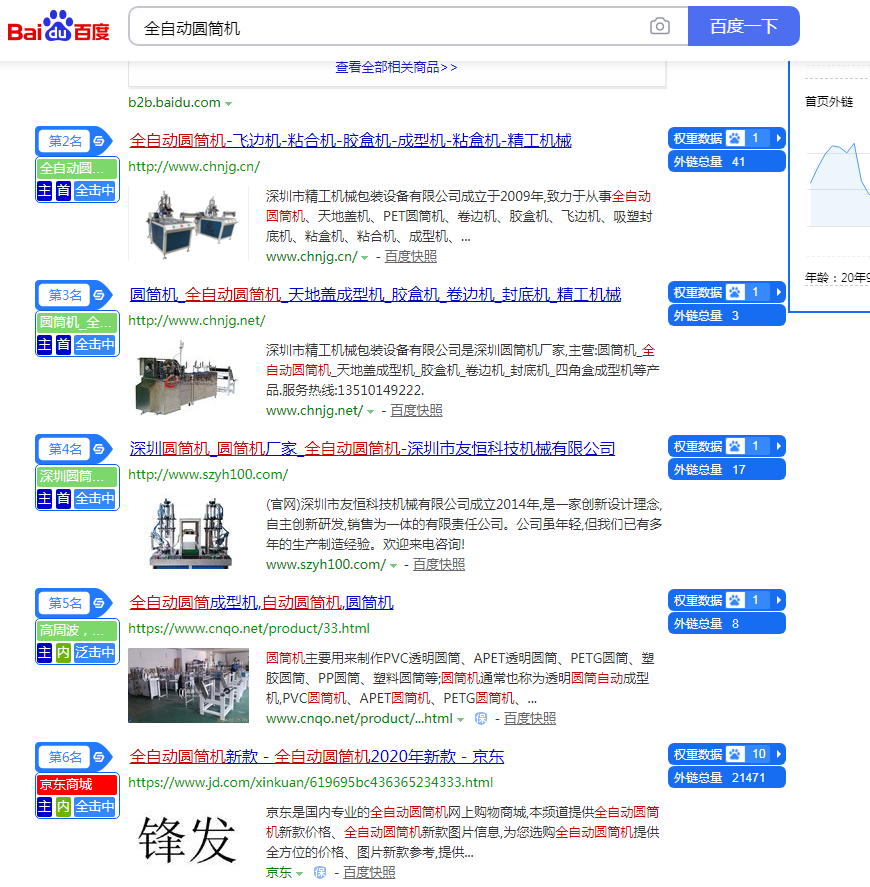The image size is (870, 887).
Task: Expand 权重数据 arrow for szyh100.com result
Action: tap(778, 446)
